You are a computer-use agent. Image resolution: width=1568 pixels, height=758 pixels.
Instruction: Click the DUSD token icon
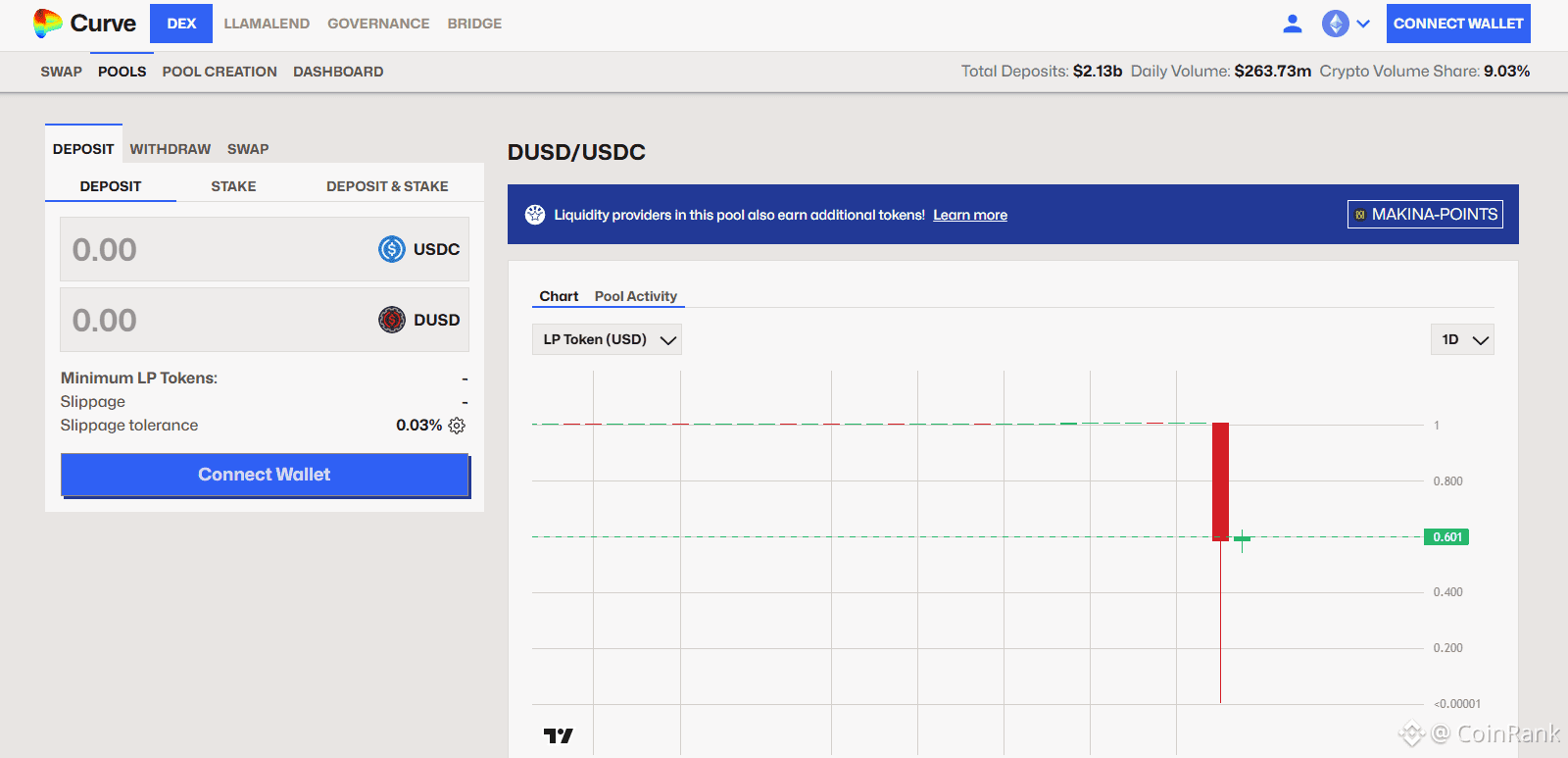click(x=392, y=320)
